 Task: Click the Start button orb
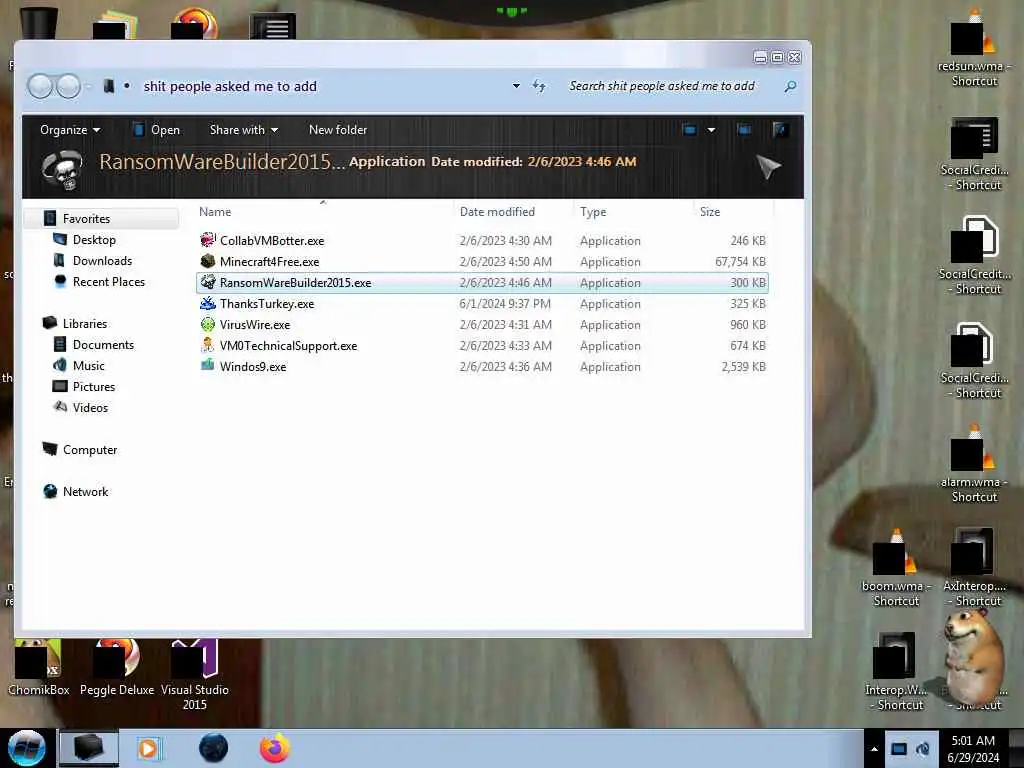tap(27, 748)
